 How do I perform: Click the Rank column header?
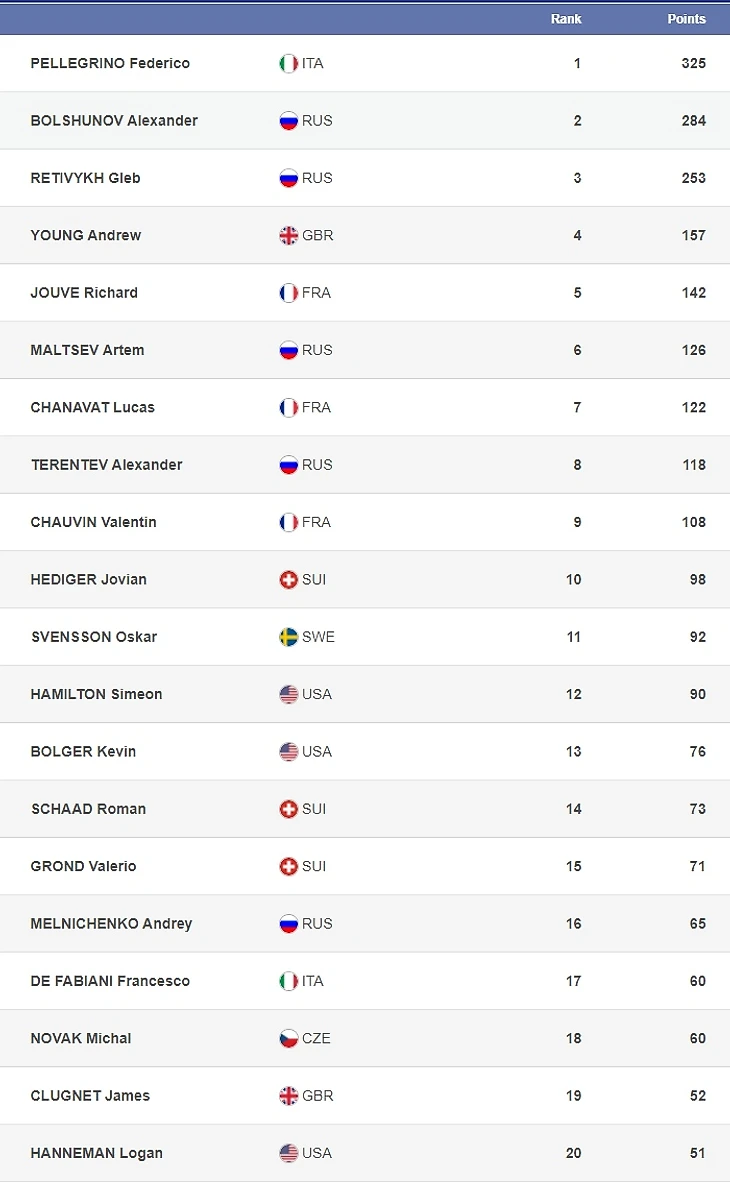tap(566, 19)
